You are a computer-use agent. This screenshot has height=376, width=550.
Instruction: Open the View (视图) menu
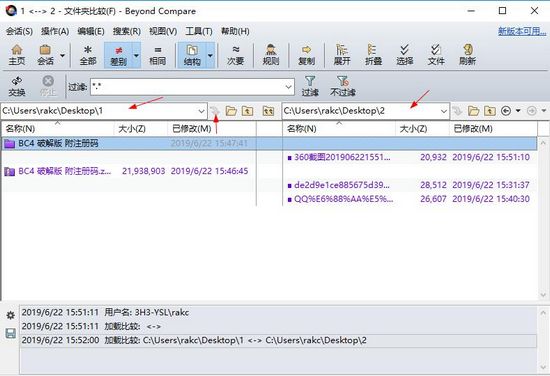163,31
